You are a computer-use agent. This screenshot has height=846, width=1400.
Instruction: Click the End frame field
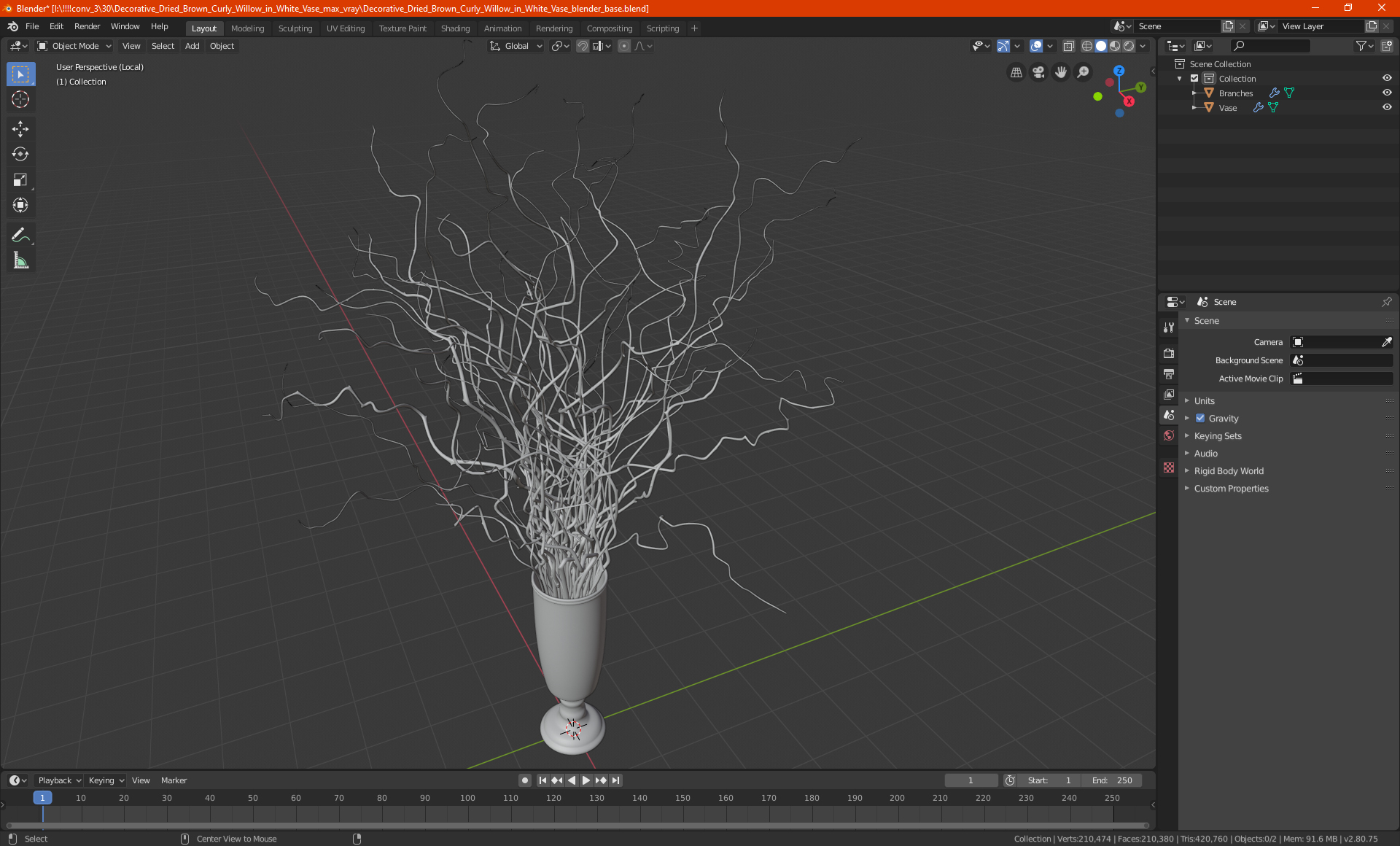click(1112, 780)
